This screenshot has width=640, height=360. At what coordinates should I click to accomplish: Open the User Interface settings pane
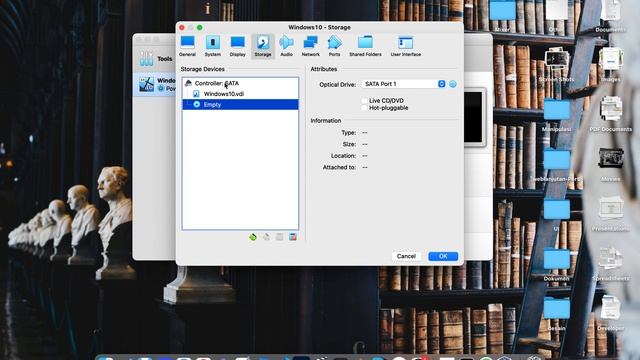[406, 46]
